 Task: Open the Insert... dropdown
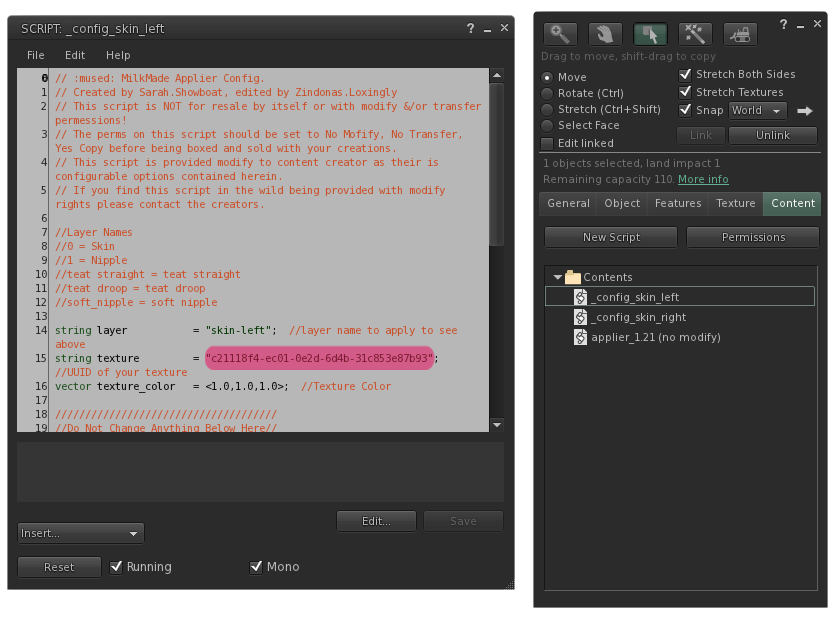[81, 534]
